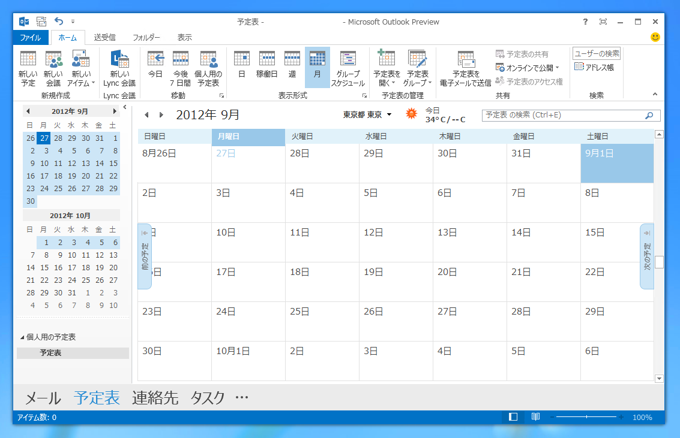The height and width of the screenshot is (438, 680).
Task: Click the Help question mark icon
Action: pos(585,22)
